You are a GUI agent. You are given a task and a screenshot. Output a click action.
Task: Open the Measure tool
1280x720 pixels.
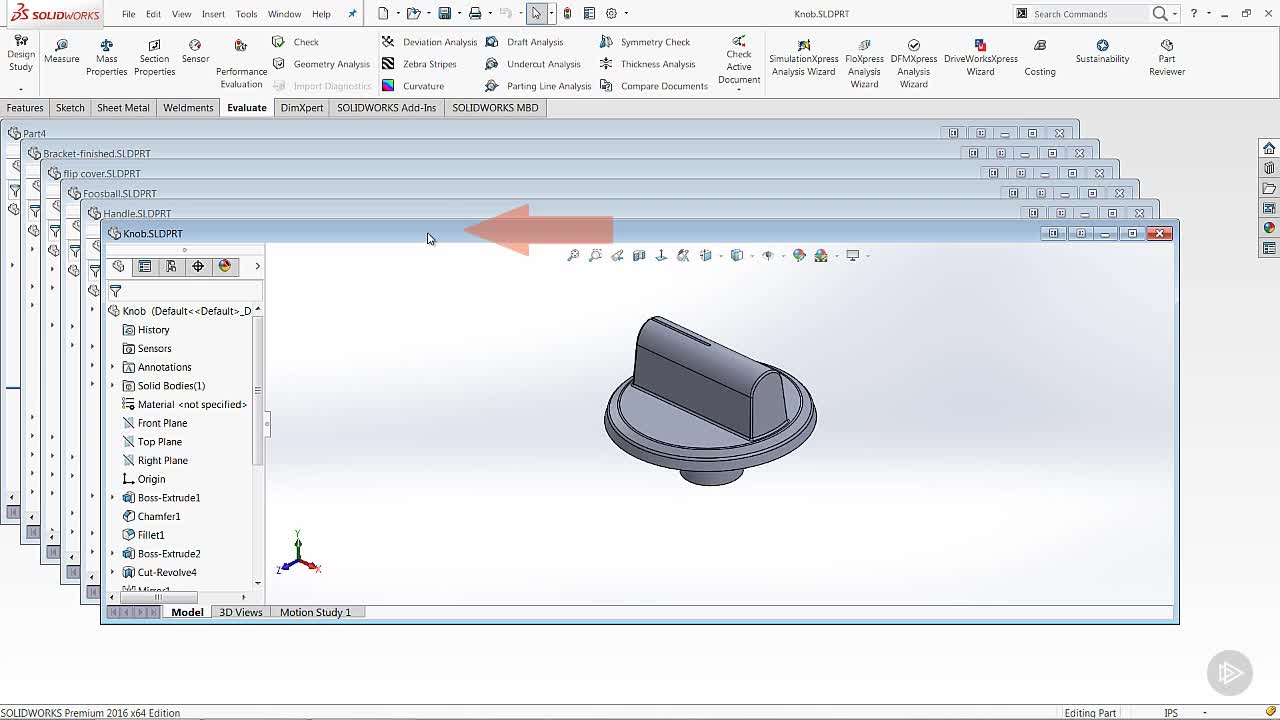[61, 52]
